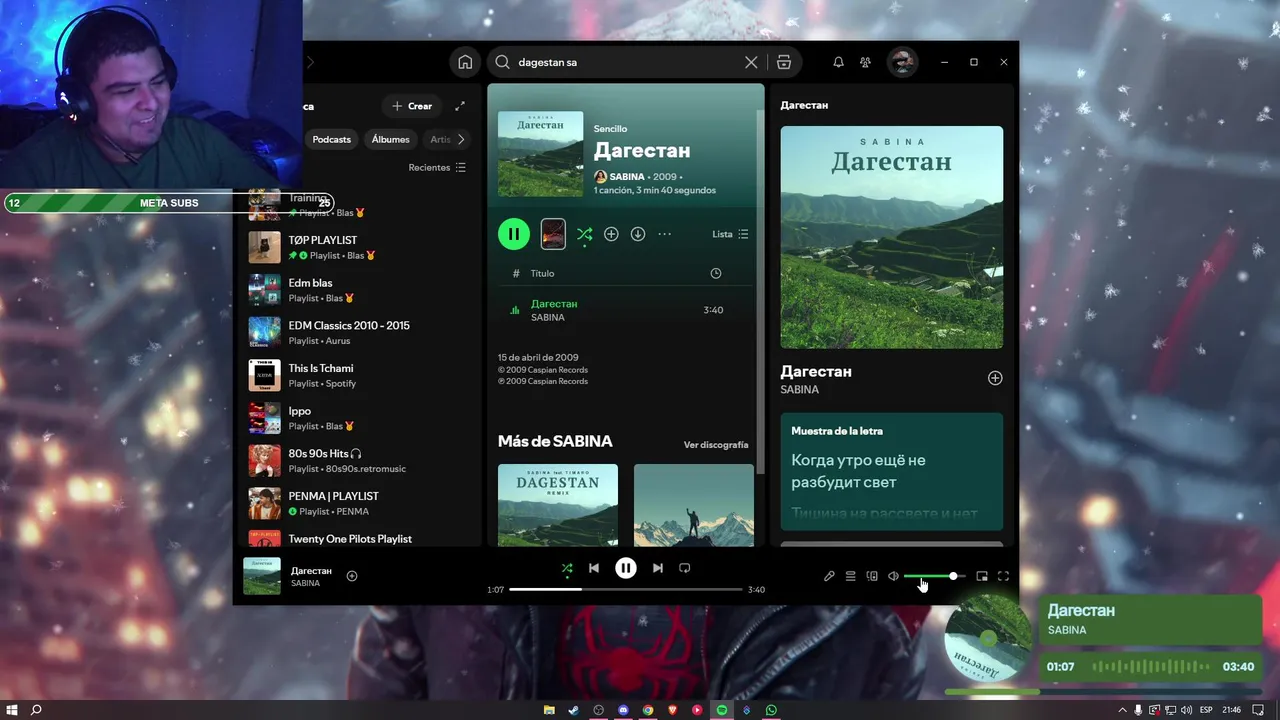
Task: Select the partially visible Artistas filter chip
Action: pos(438,139)
